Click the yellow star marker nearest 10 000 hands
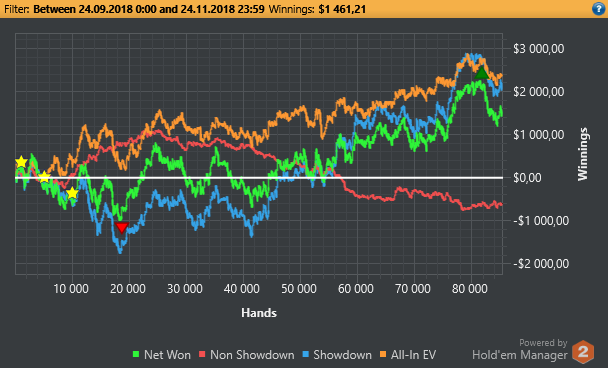608x368 pixels. point(72,193)
